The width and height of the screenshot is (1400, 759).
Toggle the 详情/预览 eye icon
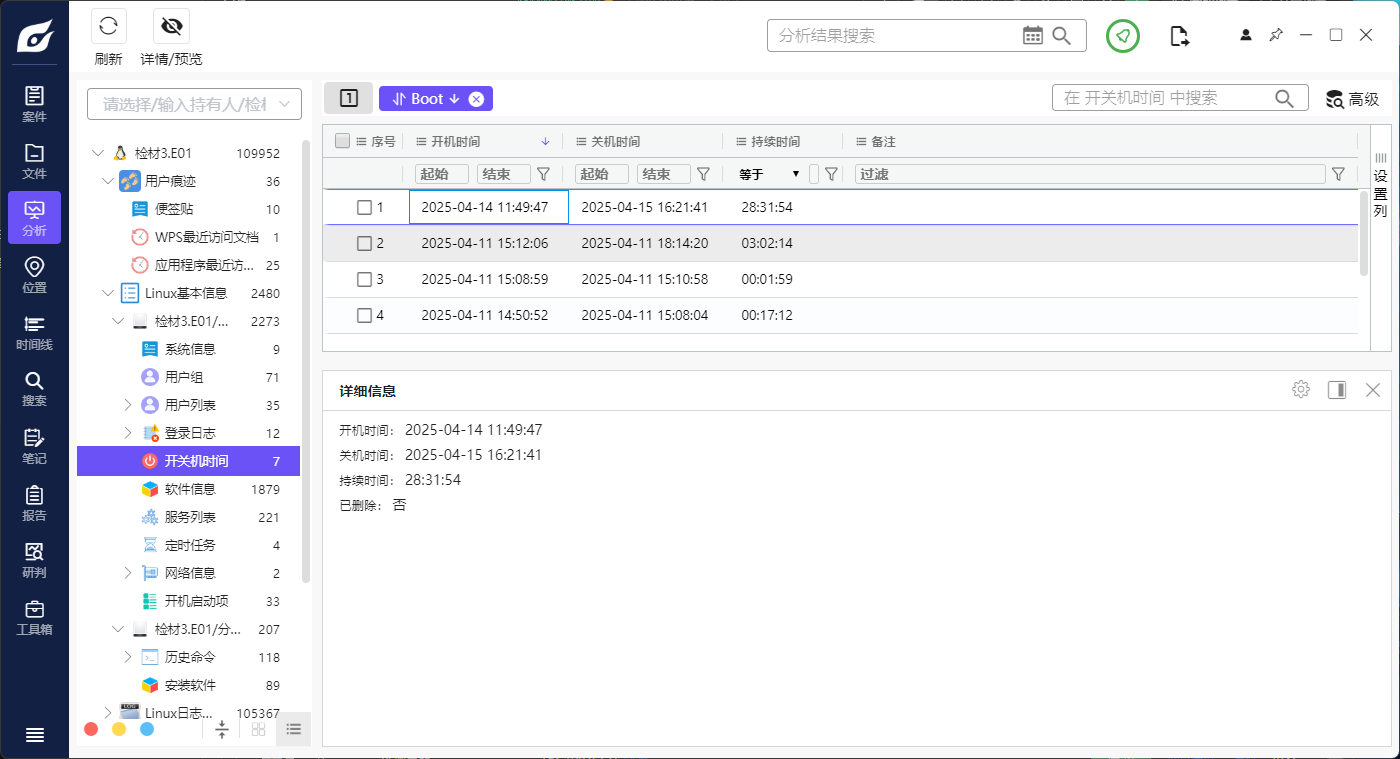[171, 27]
